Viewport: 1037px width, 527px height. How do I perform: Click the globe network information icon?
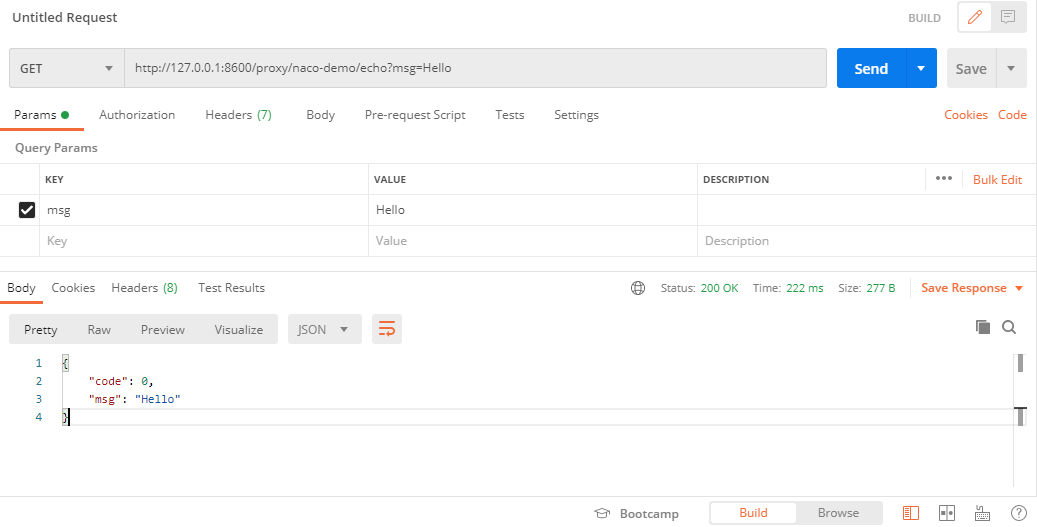point(638,288)
